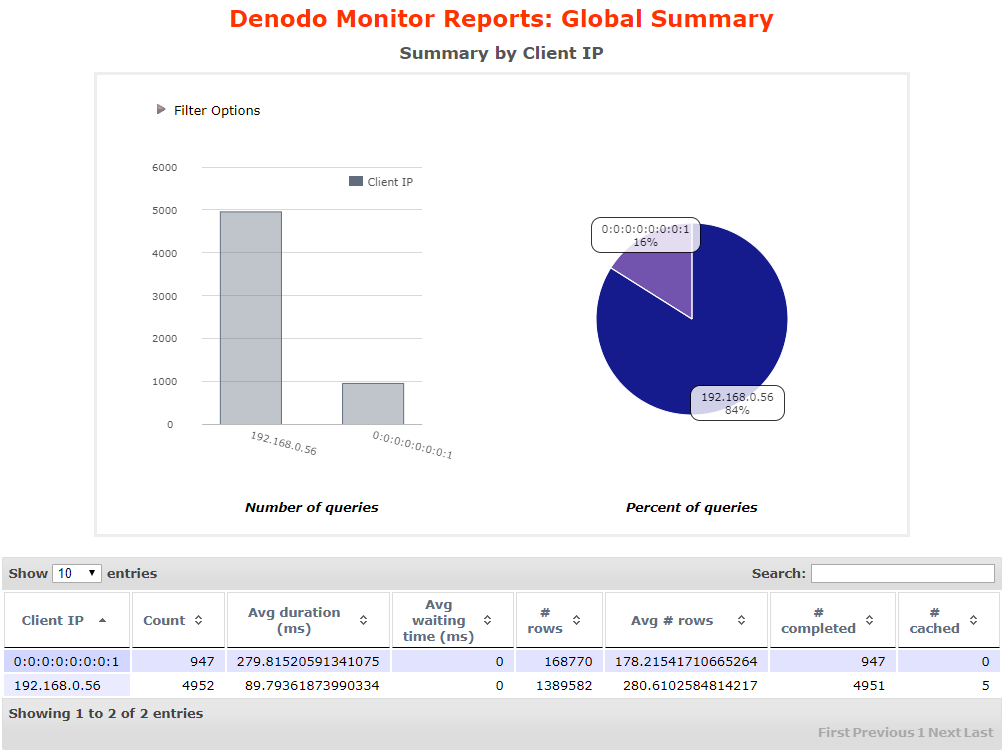The height and width of the screenshot is (754, 1005).
Task: Select the 192.168.0.56 table cell
Action: tap(67, 685)
